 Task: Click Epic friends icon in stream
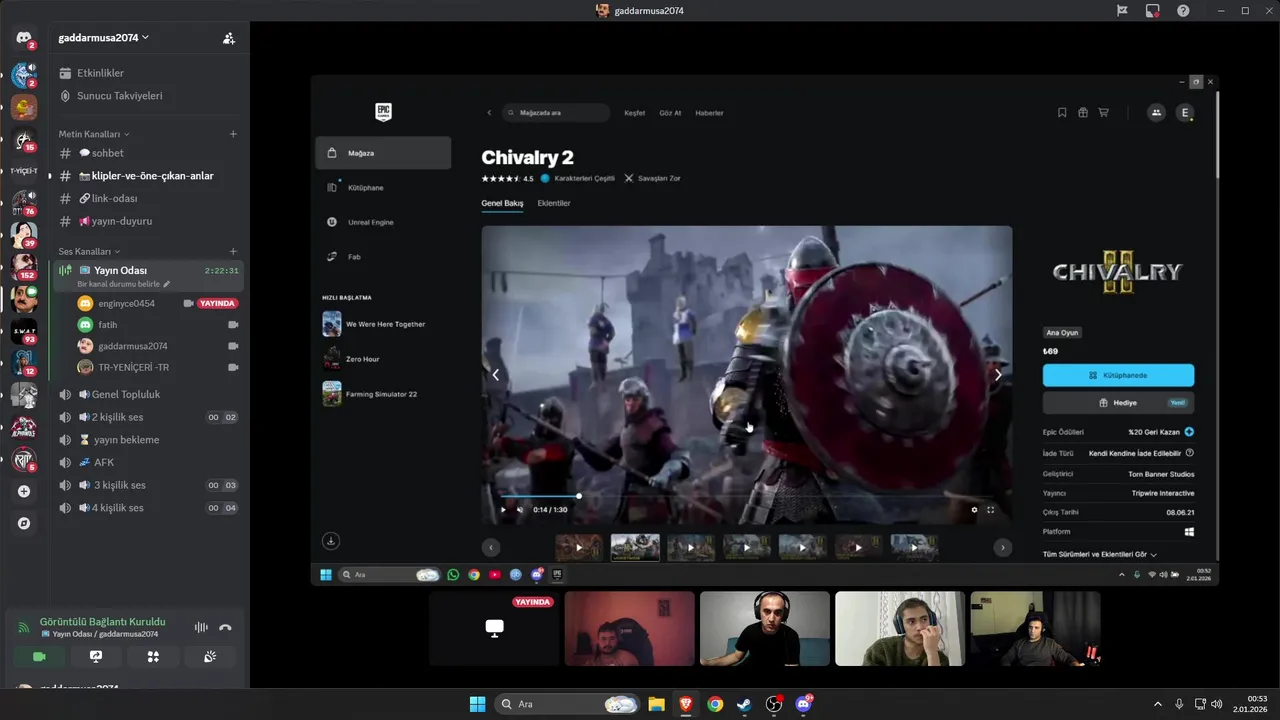point(1156,113)
